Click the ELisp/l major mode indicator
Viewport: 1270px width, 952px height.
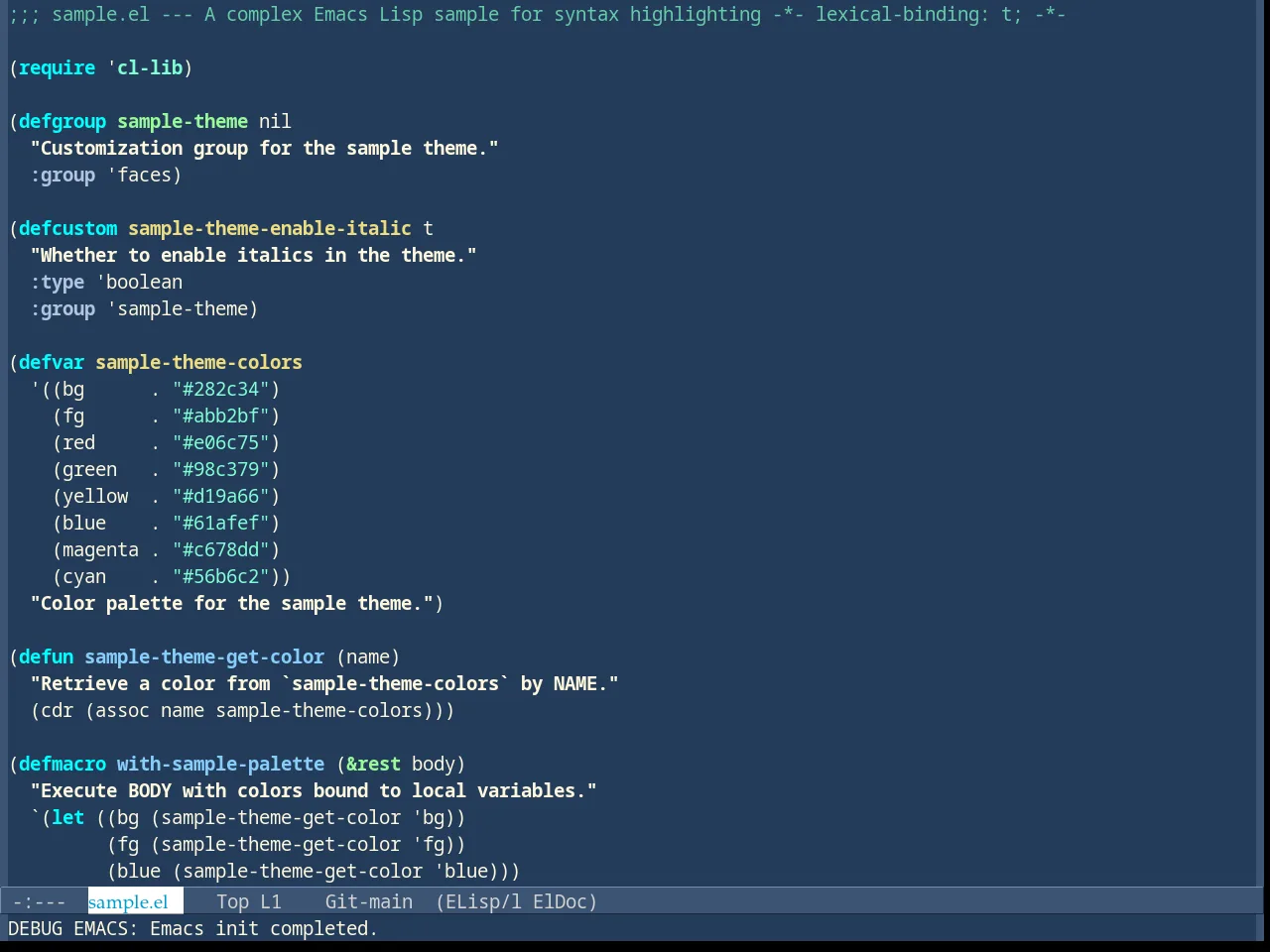[483, 901]
